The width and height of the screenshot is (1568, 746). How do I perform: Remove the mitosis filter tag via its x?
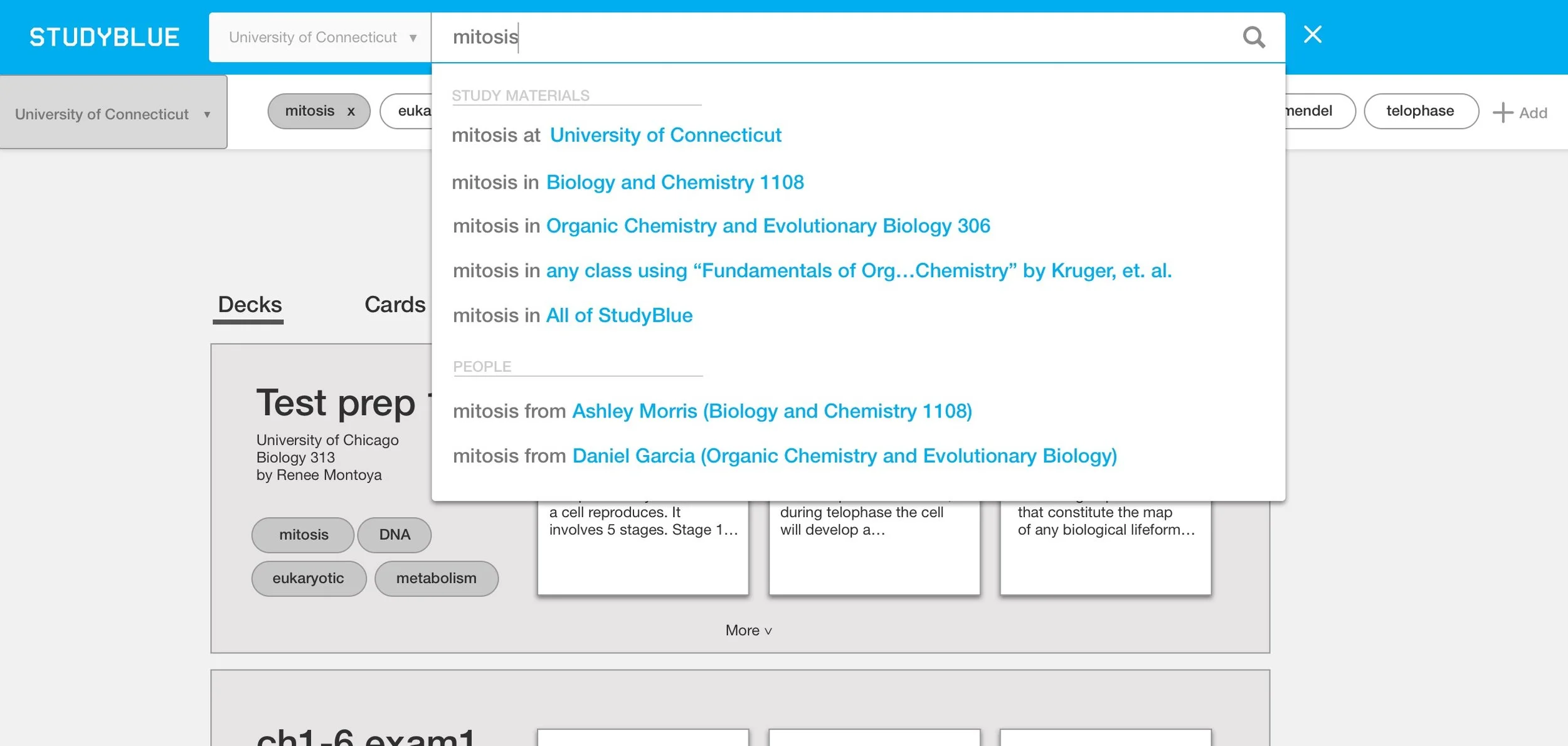click(x=351, y=112)
